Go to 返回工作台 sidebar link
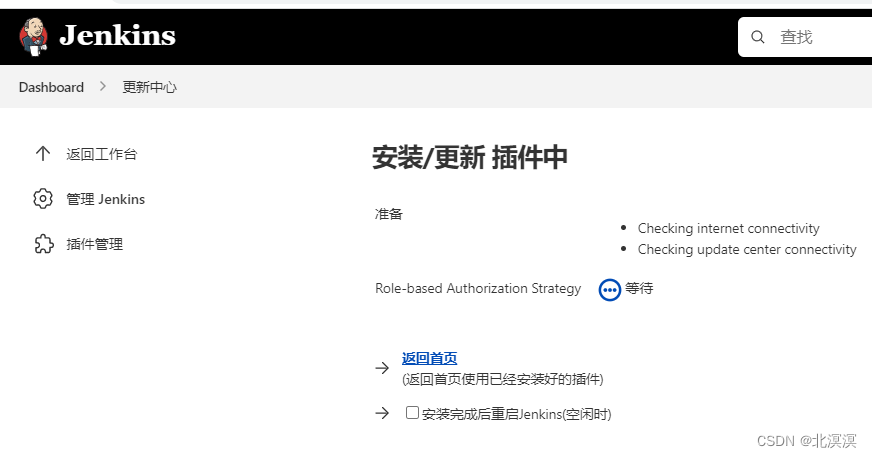The image size is (872, 458). pos(101,154)
